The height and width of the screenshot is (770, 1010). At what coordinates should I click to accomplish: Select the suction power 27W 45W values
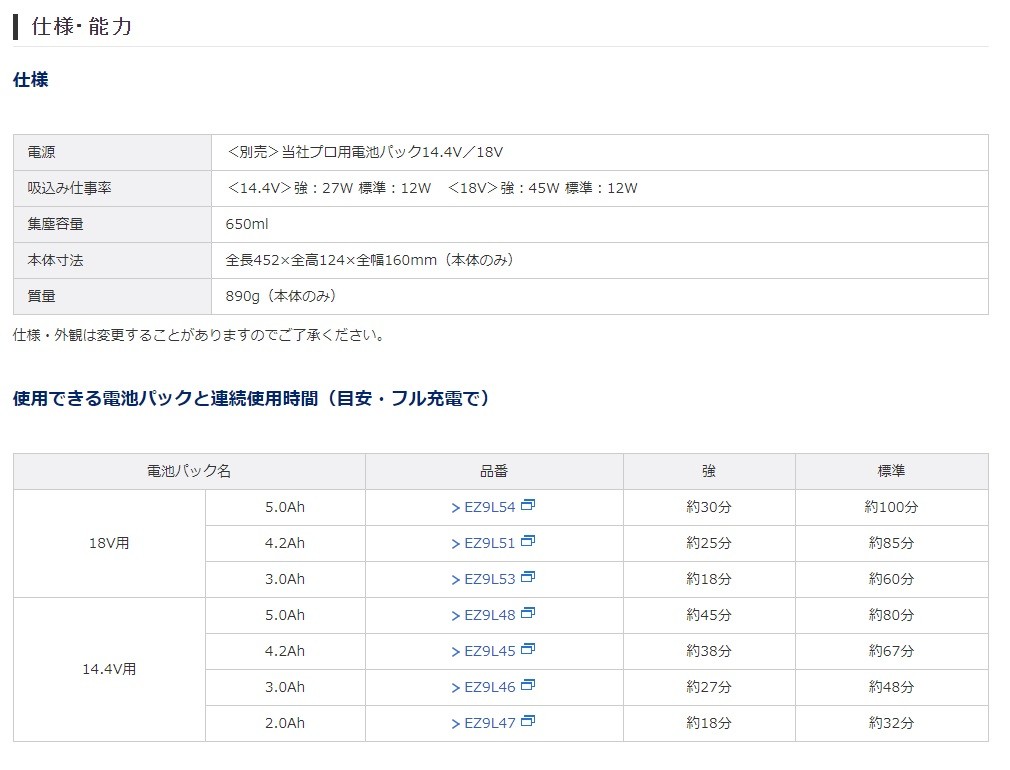click(x=432, y=188)
